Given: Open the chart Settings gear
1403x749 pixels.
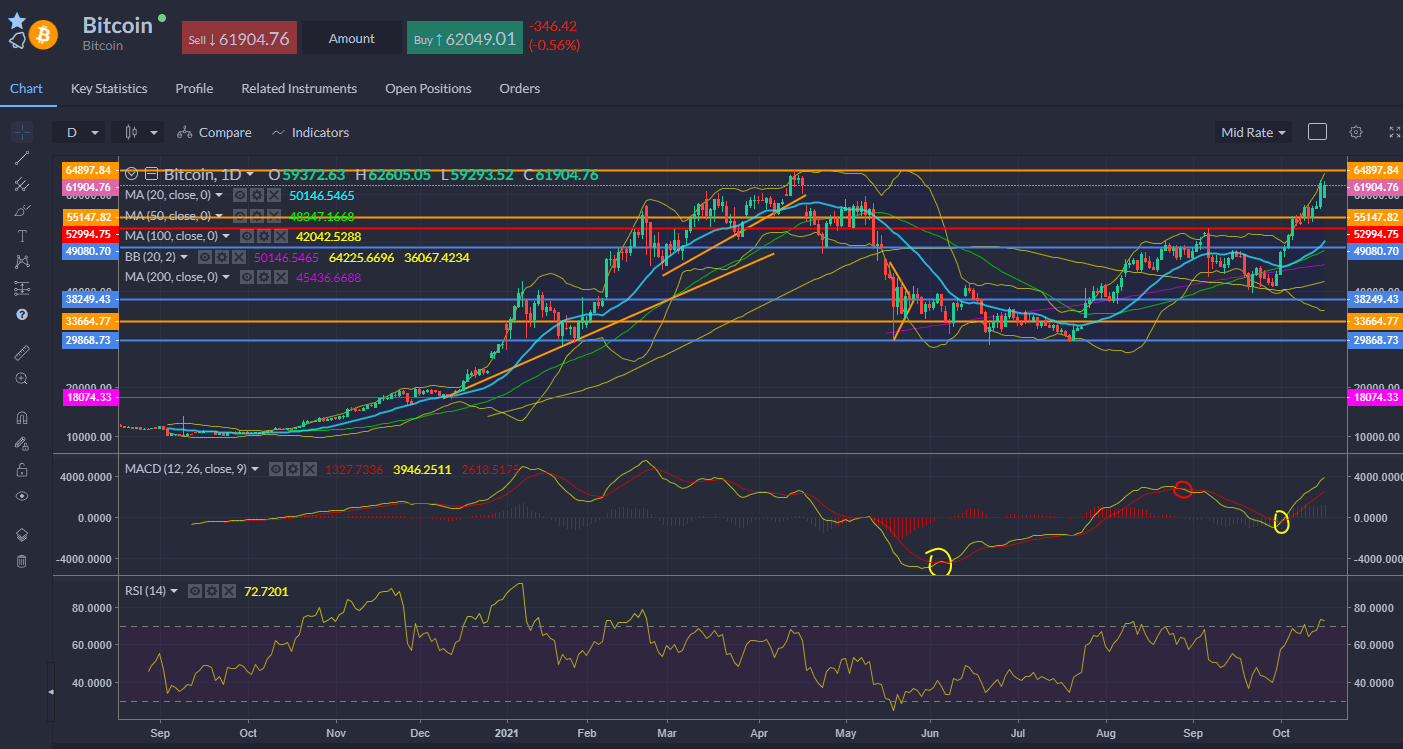Looking at the screenshot, I should click(1355, 131).
